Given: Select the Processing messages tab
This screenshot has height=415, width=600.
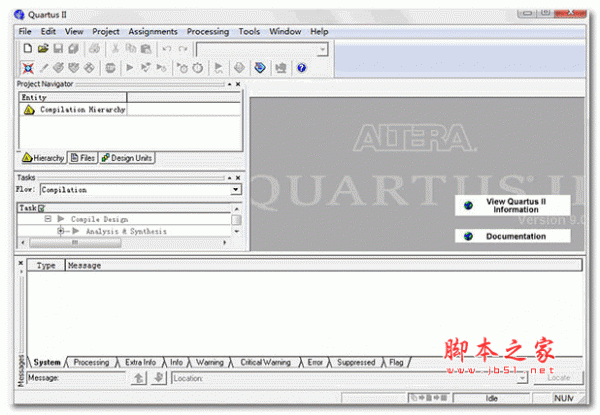Looking at the screenshot, I should 91,362.
